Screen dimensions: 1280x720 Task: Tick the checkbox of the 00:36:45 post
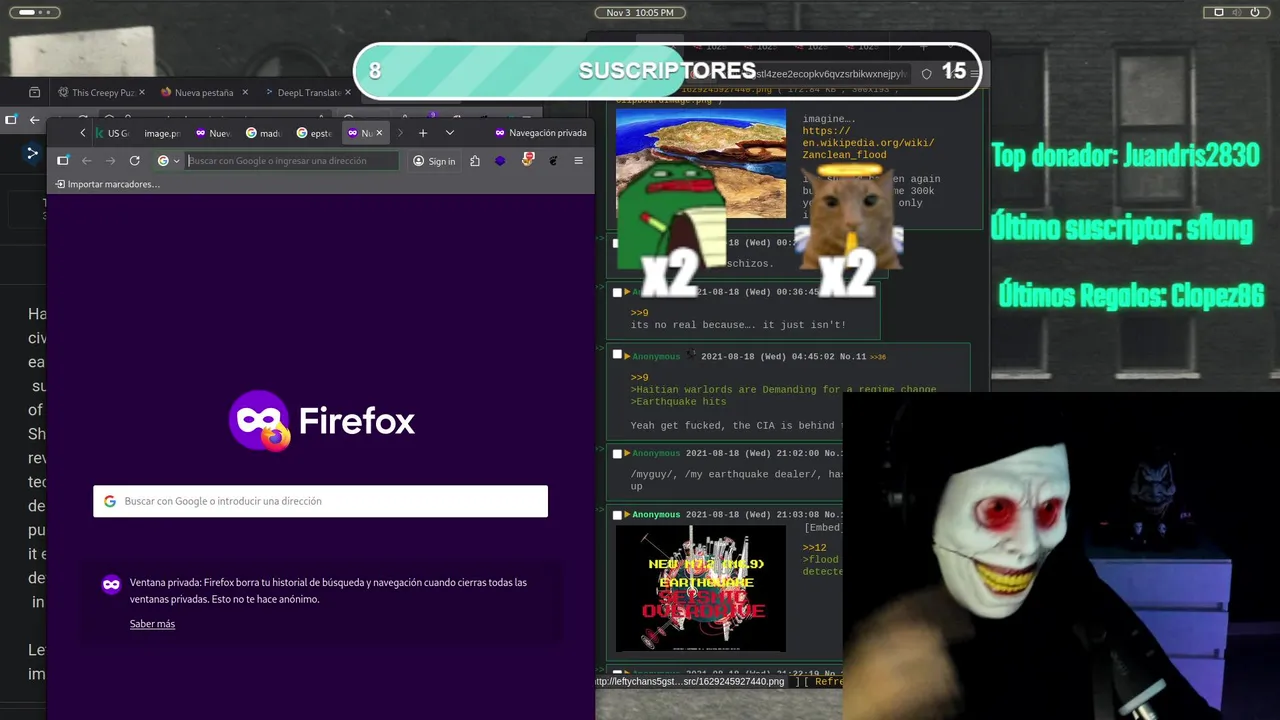[617, 292]
